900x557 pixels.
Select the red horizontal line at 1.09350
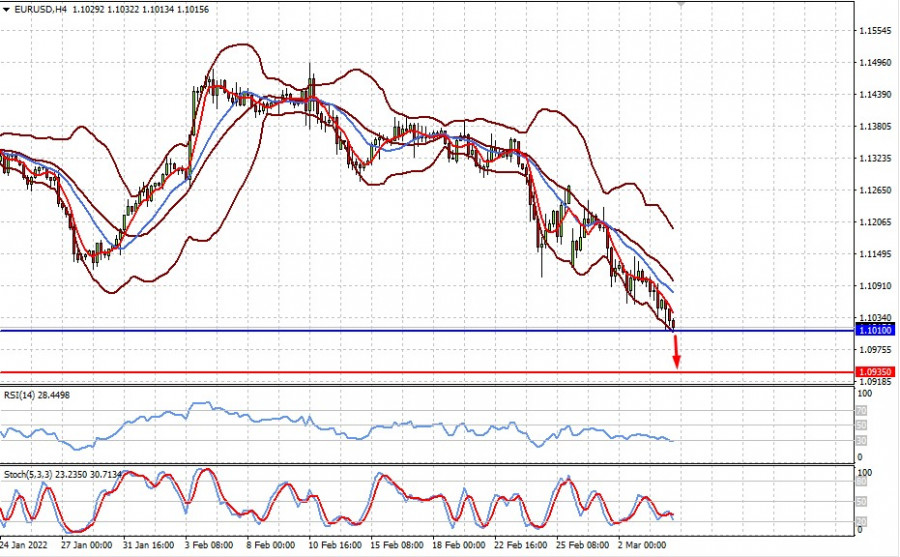pos(428,372)
